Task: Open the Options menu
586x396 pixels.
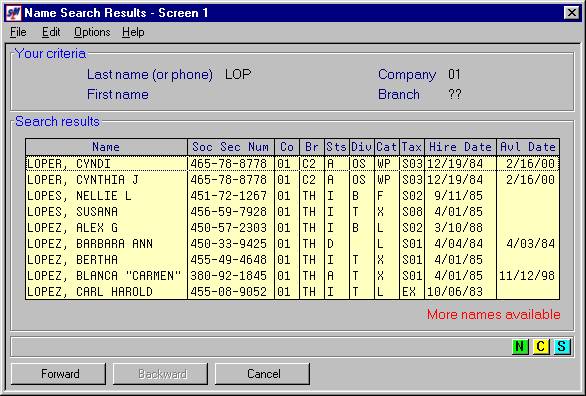Action: coord(92,32)
